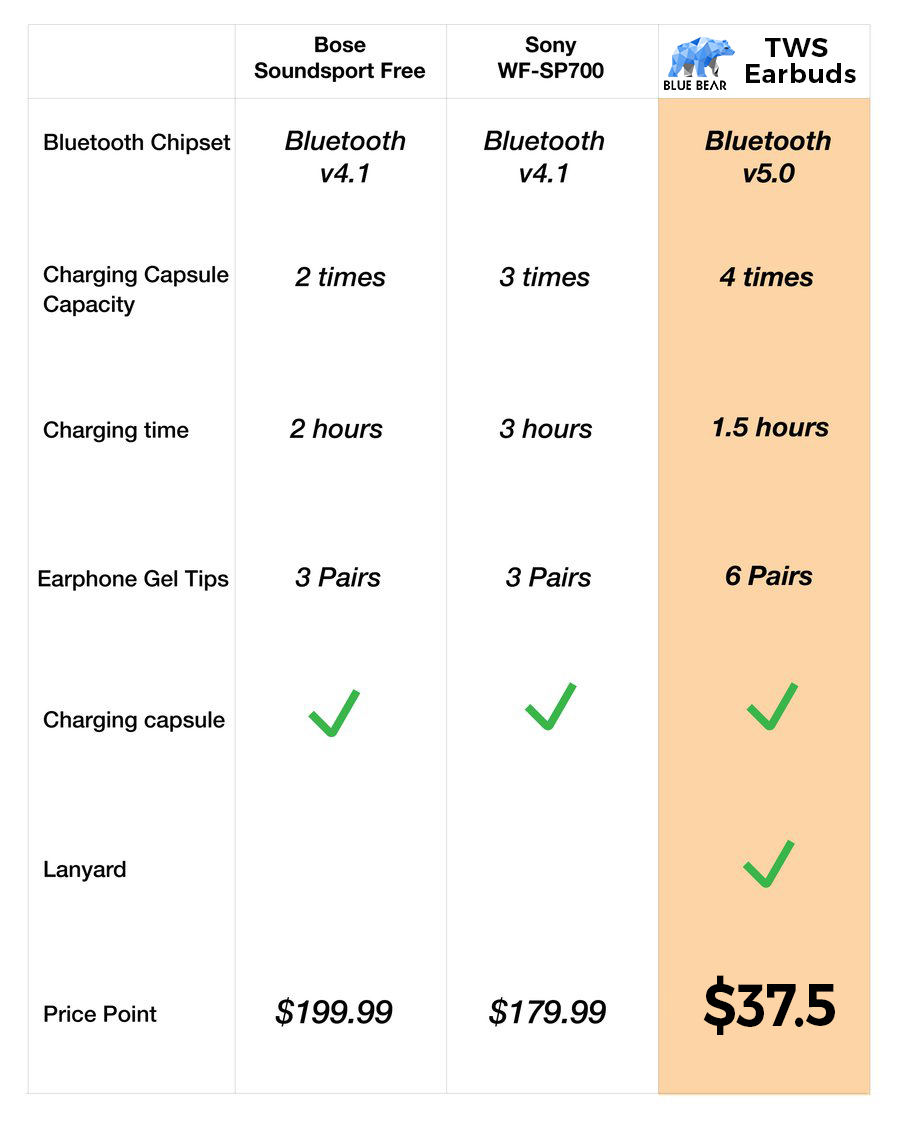Select the Bluetooth Chipset row label
The width and height of the screenshot is (900, 1134).
137,142
